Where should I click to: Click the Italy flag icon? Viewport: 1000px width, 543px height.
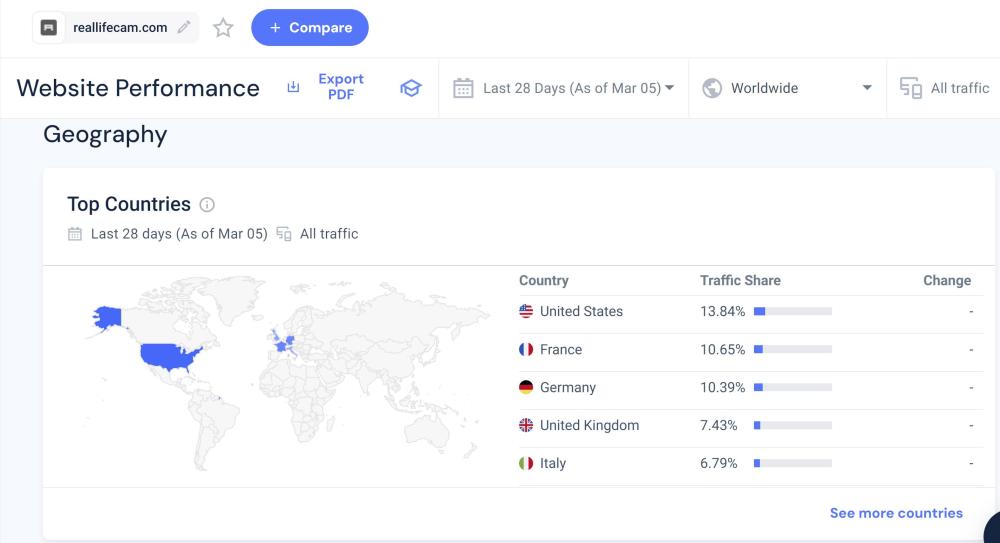pyautogui.click(x=526, y=463)
